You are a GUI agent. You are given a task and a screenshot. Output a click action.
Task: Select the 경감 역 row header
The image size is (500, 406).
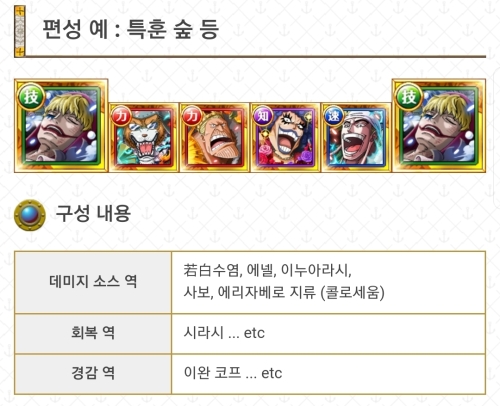(93, 374)
